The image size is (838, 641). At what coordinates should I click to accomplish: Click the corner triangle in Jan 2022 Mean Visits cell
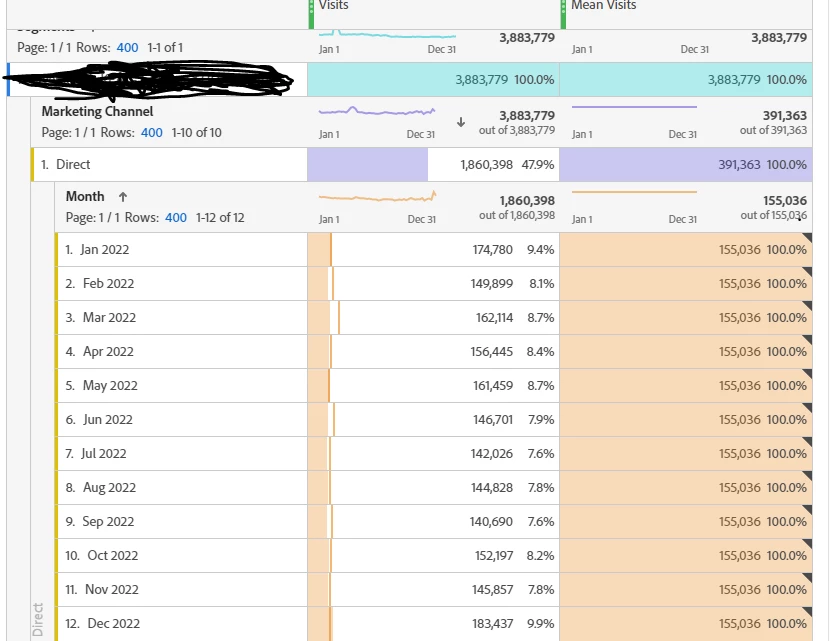click(x=808, y=236)
